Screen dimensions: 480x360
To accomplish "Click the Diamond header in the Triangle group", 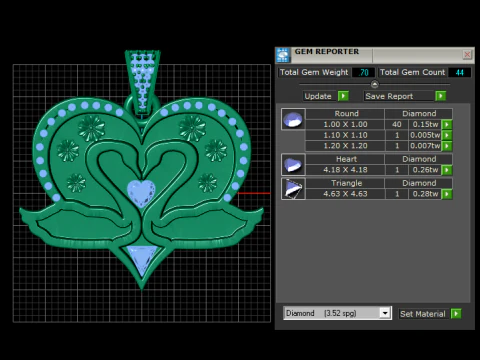I will click(419, 183).
